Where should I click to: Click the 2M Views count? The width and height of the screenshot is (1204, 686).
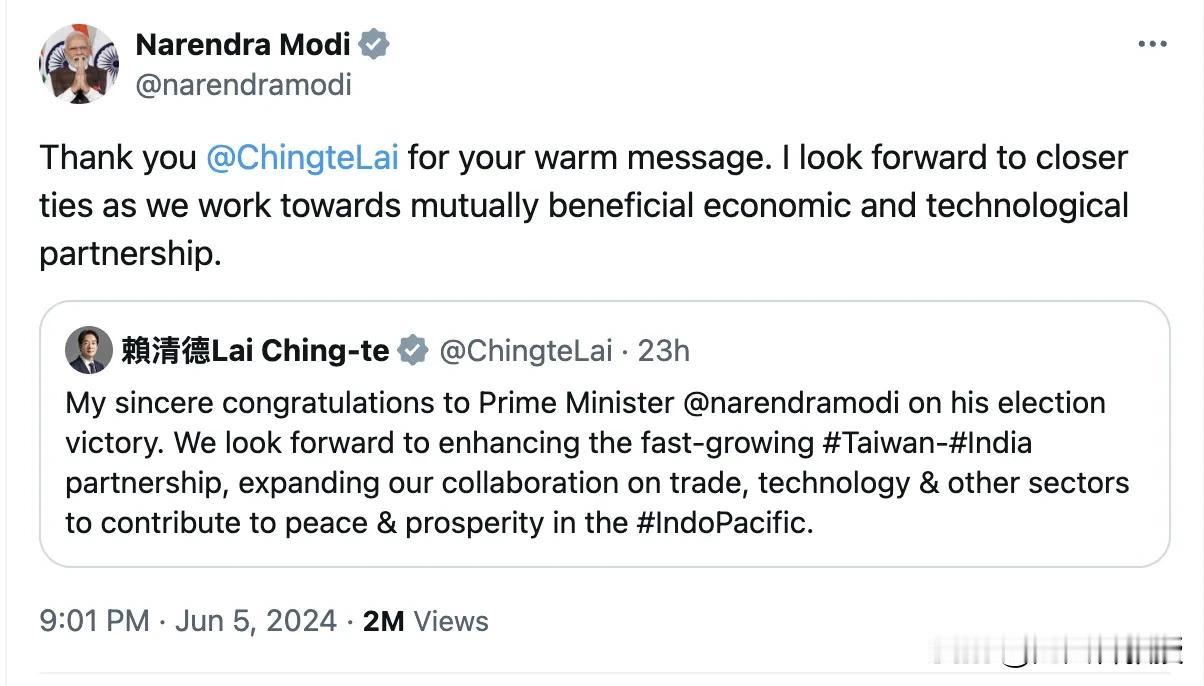click(x=426, y=621)
